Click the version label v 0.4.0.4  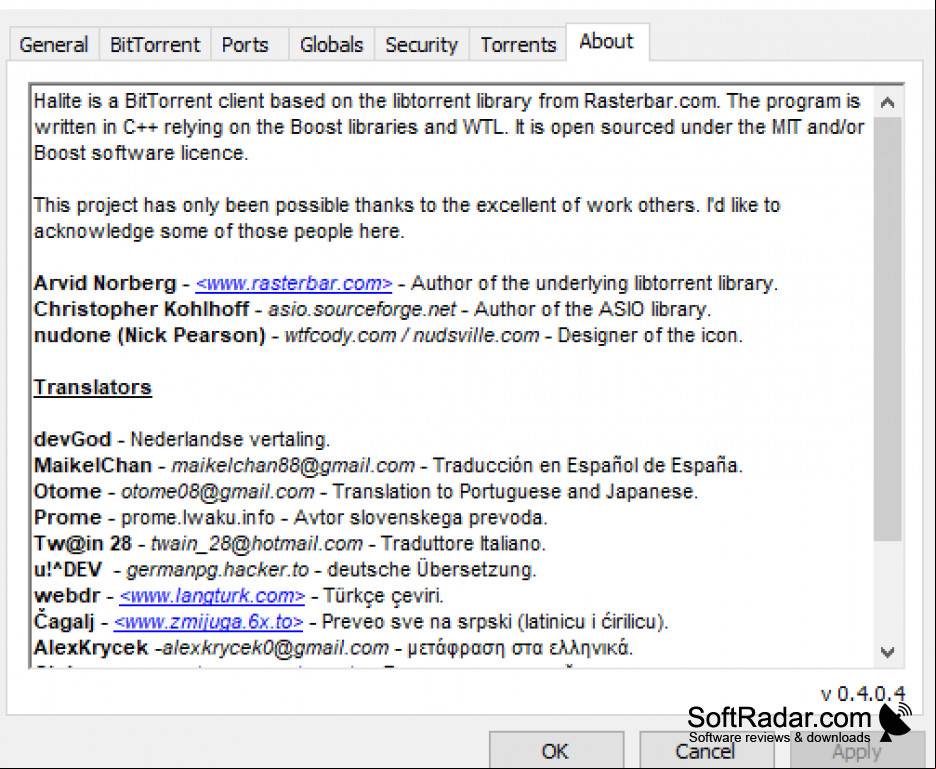click(863, 694)
